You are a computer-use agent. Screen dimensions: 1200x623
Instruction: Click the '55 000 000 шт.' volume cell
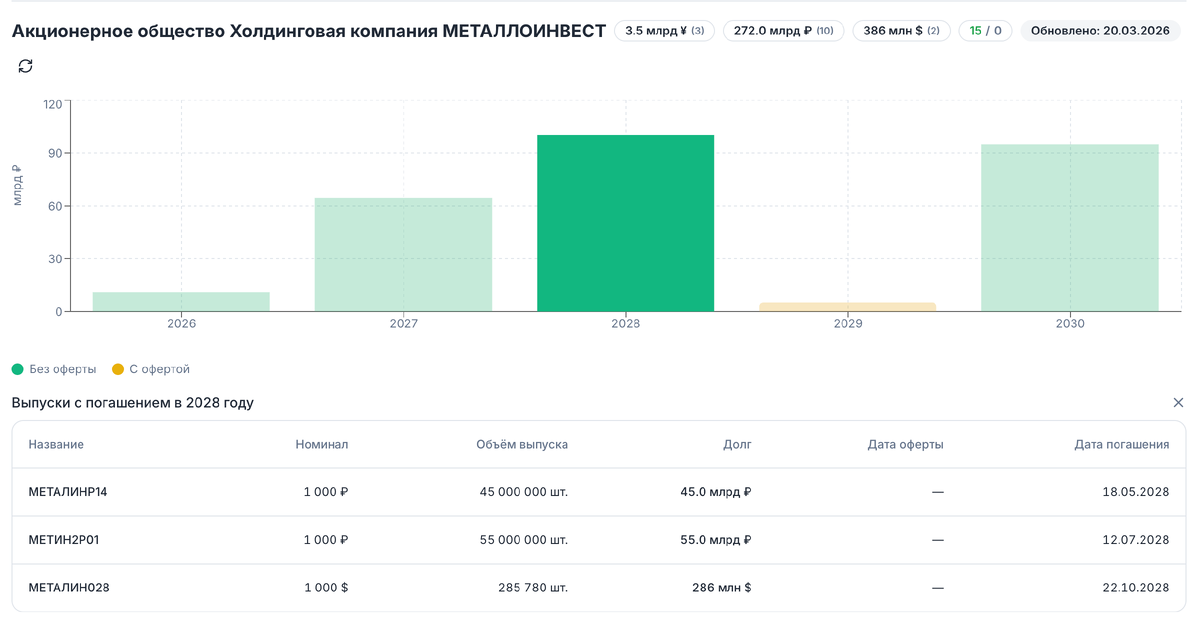524,540
